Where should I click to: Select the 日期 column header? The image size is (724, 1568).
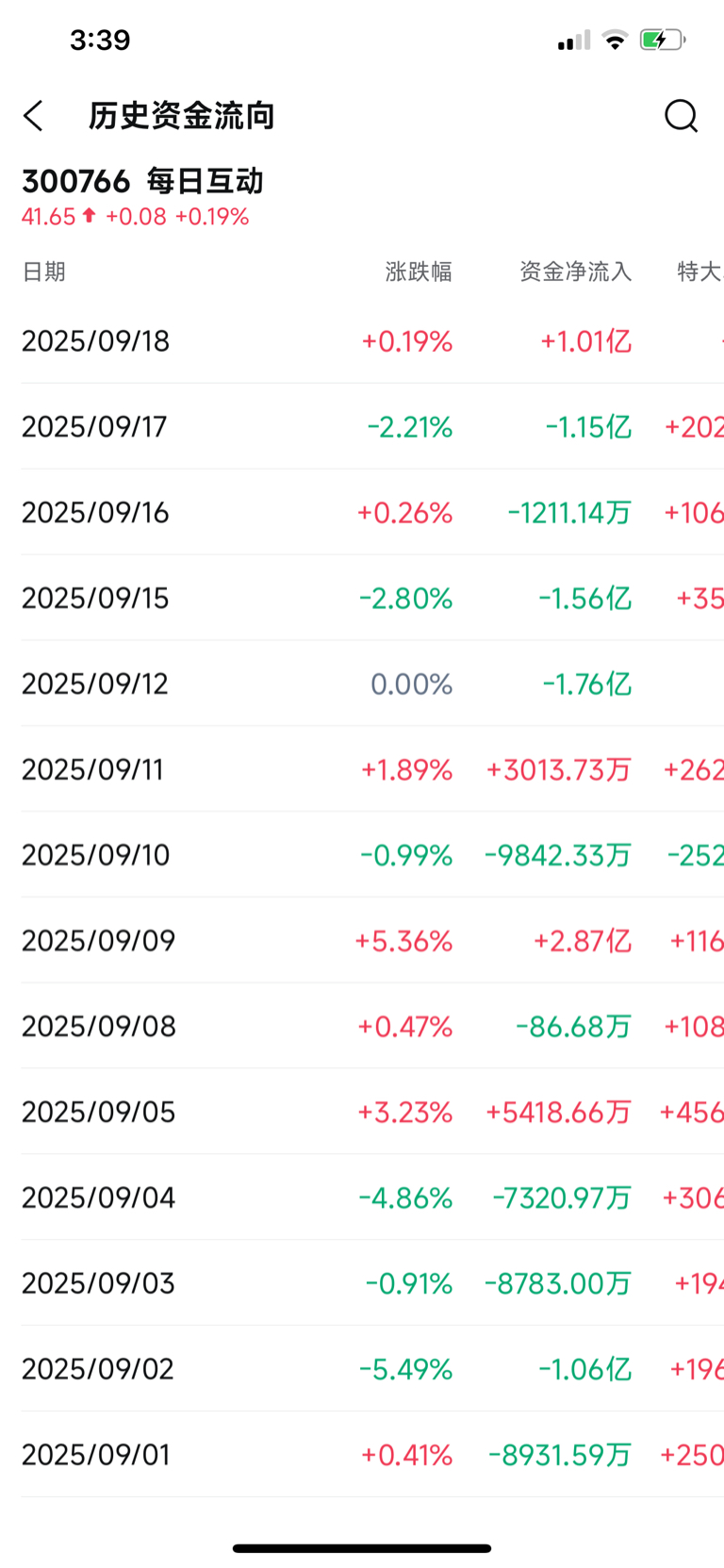coord(43,272)
